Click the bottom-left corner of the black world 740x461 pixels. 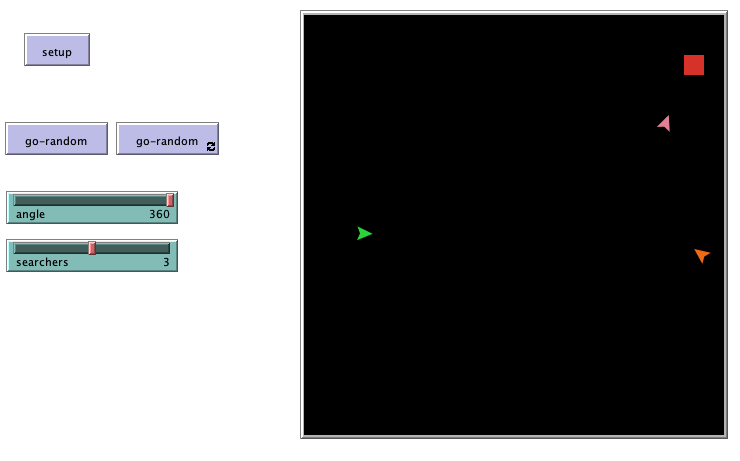308,431
